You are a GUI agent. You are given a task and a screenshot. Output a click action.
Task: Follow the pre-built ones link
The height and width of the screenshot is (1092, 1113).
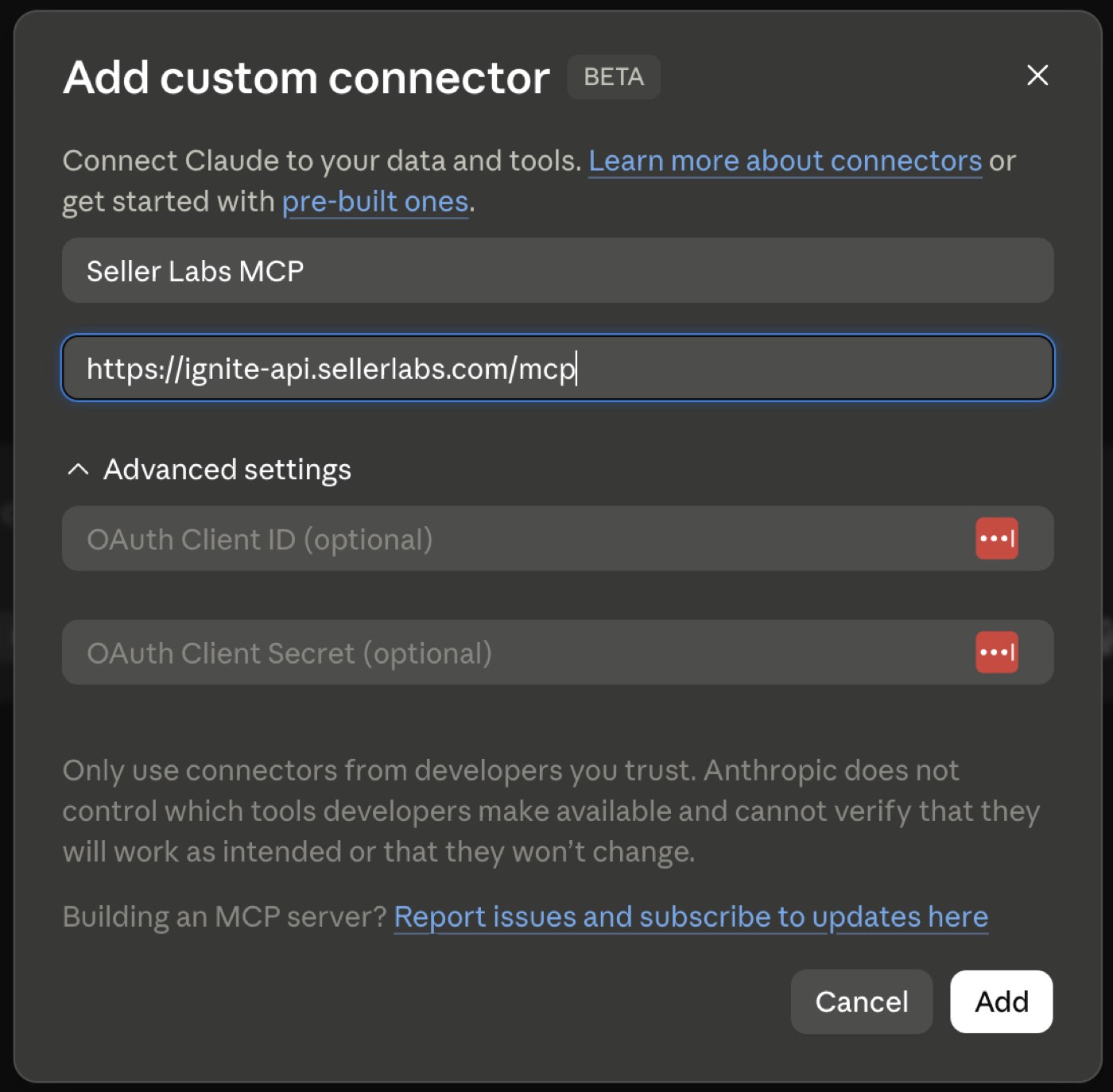tap(375, 202)
